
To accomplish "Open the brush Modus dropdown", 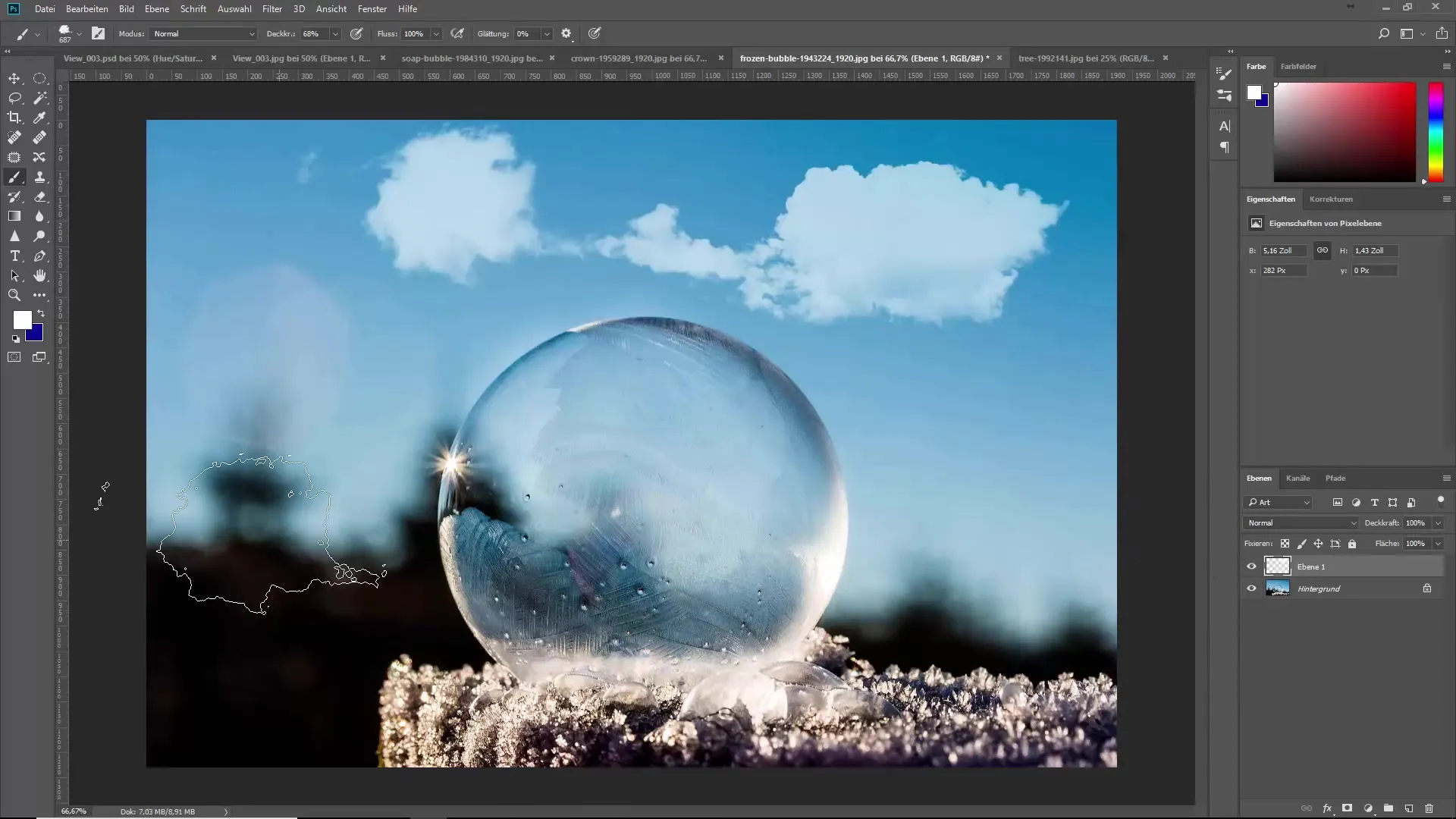I will (x=203, y=33).
